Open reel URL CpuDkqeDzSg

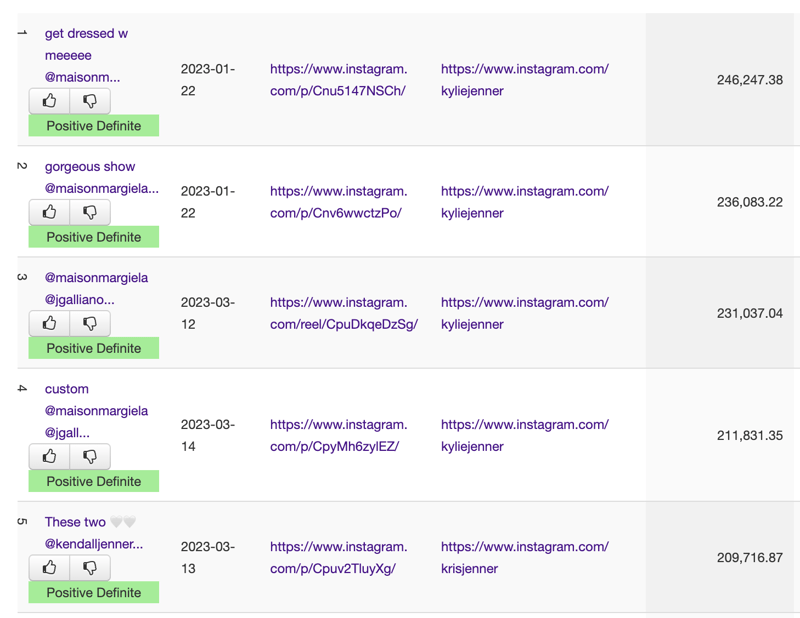344,313
